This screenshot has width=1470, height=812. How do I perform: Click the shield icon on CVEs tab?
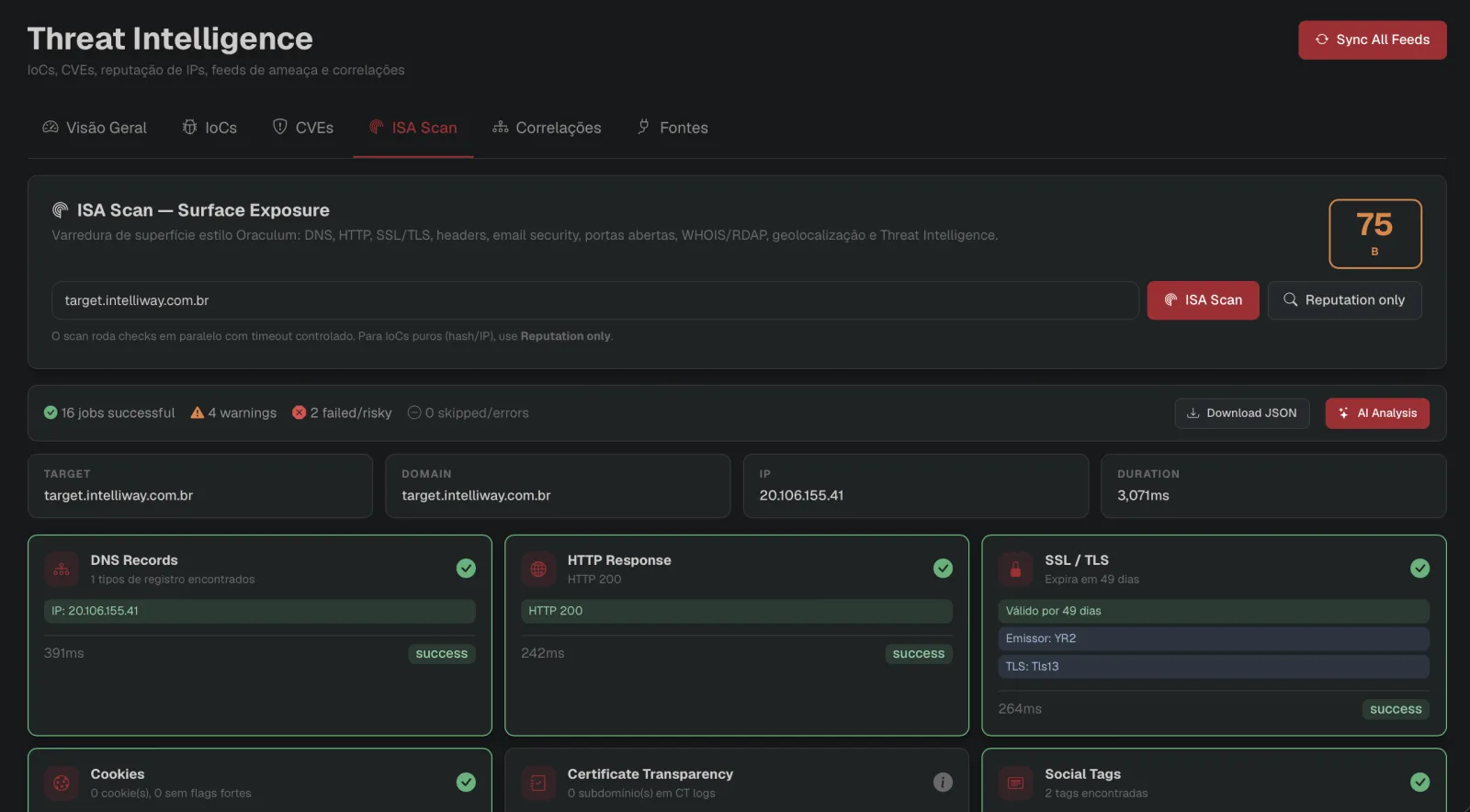280,127
